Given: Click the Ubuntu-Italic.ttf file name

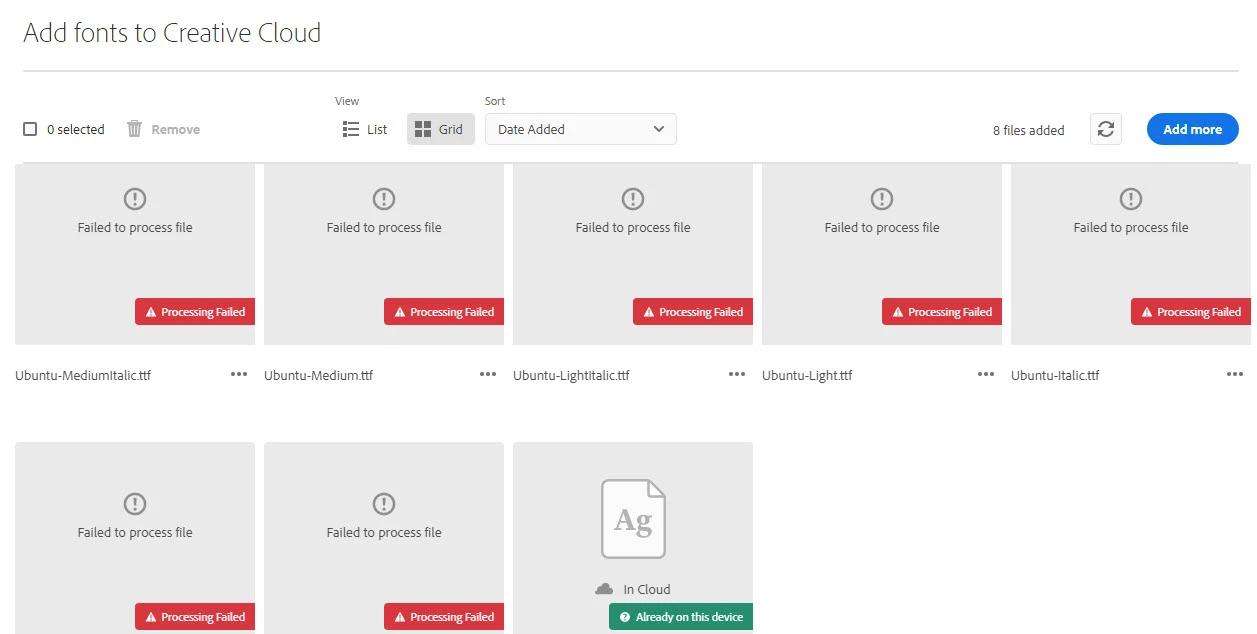Looking at the screenshot, I should [x=1055, y=376].
